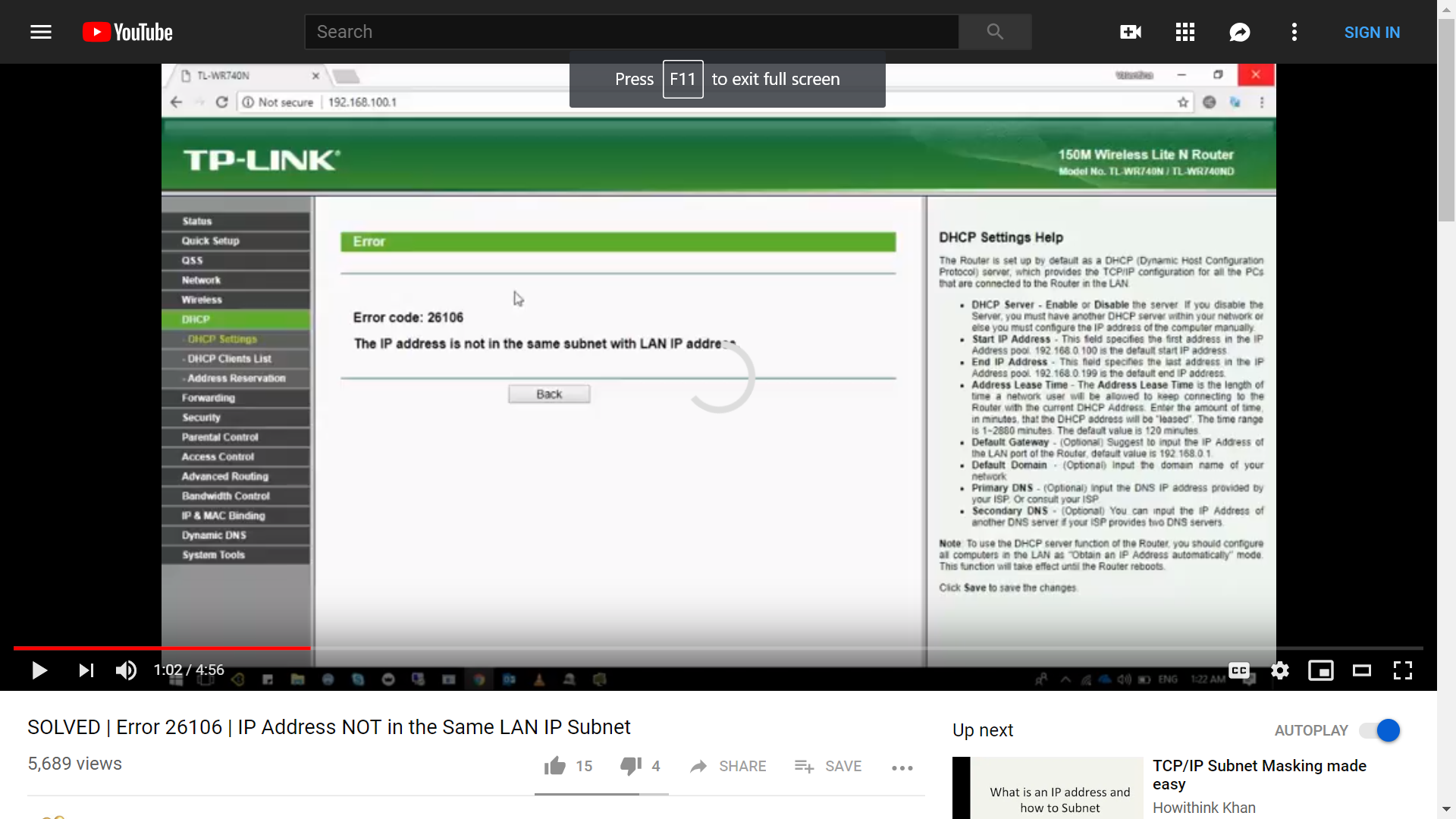Click the search magnifier button
Image resolution: width=1456 pixels, height=819 pixels.
995,32
